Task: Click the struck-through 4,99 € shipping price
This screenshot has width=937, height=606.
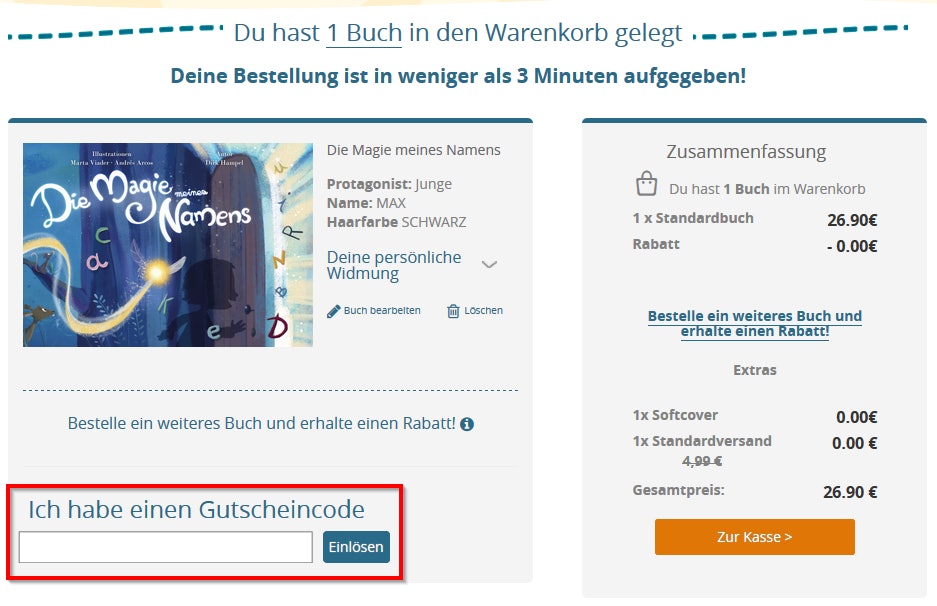Action: coord(702,461)
